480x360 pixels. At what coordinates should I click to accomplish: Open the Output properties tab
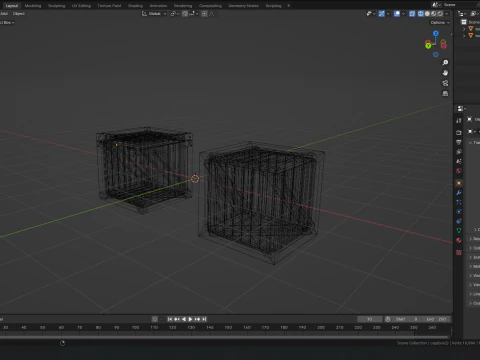459,142
